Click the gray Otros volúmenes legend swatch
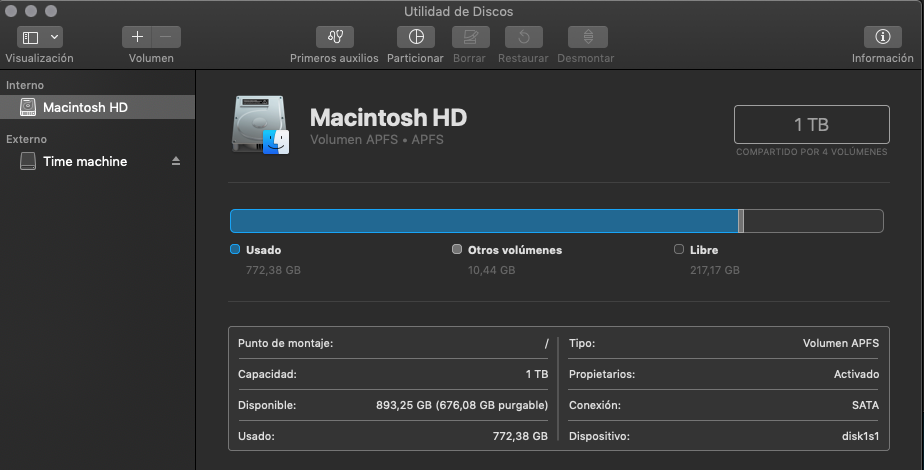 [457, 249]
